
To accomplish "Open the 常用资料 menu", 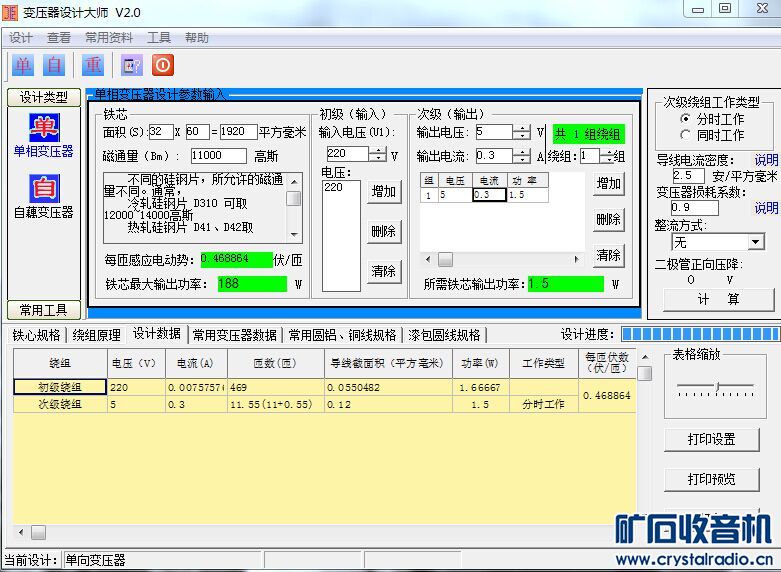I will tap(109, 38).
